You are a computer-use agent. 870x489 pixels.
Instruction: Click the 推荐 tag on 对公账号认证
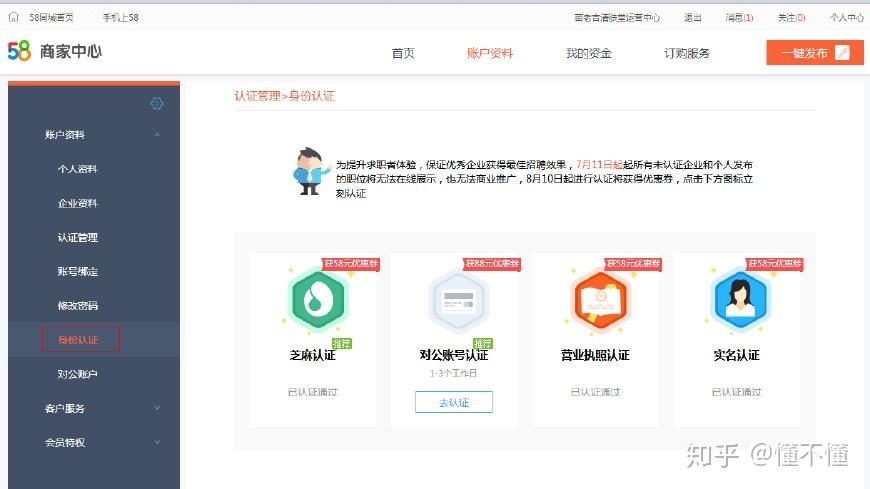click(483, 344)
